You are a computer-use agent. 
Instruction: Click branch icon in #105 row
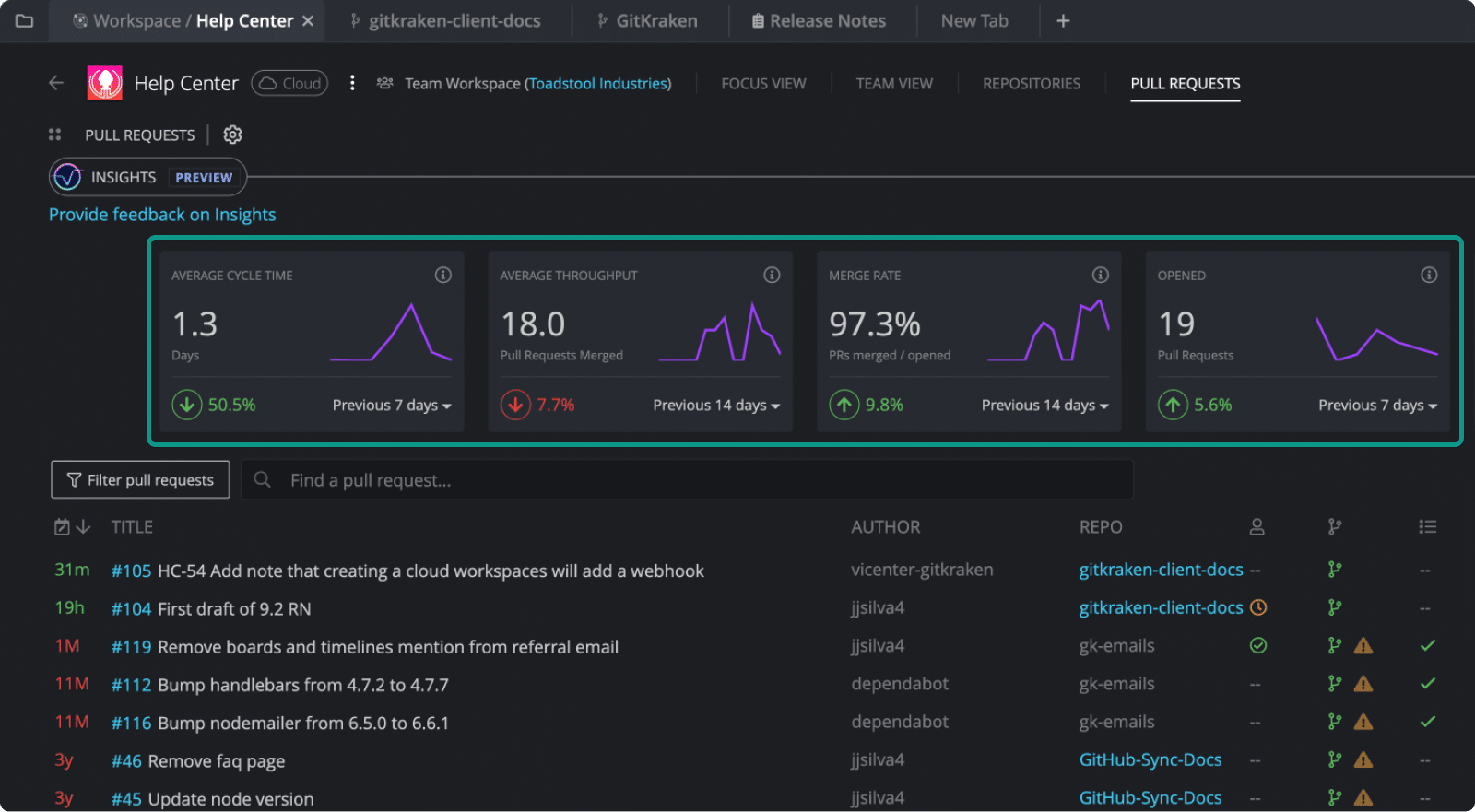[1335, 570]
